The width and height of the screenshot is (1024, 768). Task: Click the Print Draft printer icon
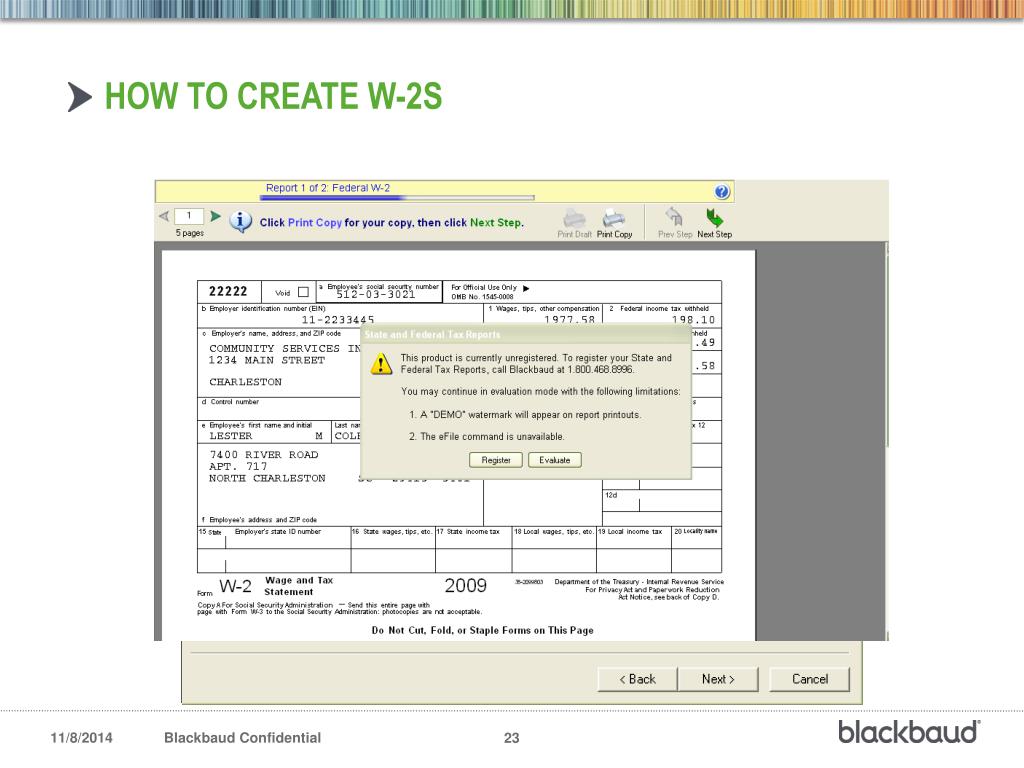(x=574, y=218)
